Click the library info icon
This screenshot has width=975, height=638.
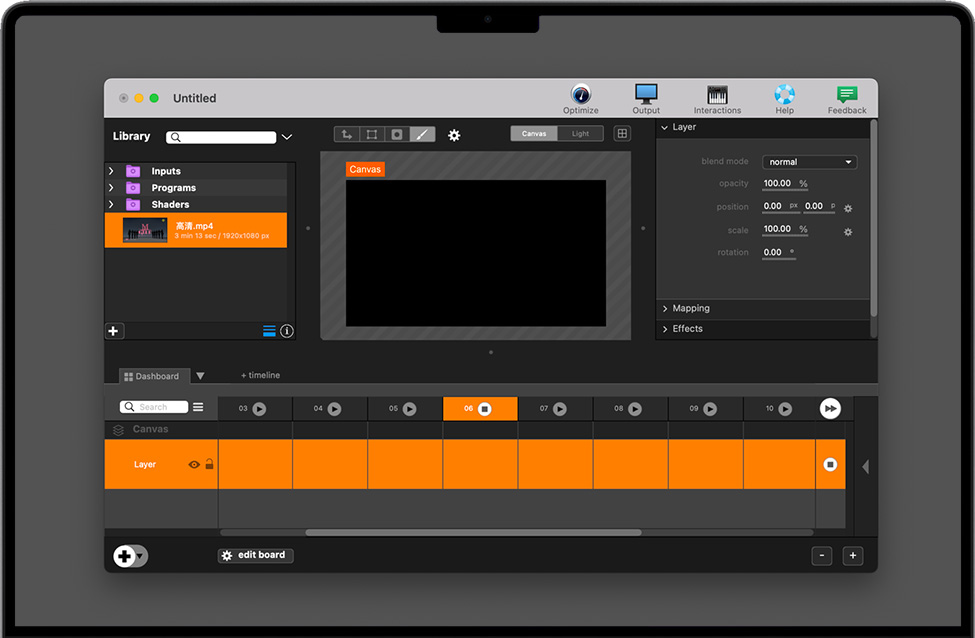(x=287, y=331)
